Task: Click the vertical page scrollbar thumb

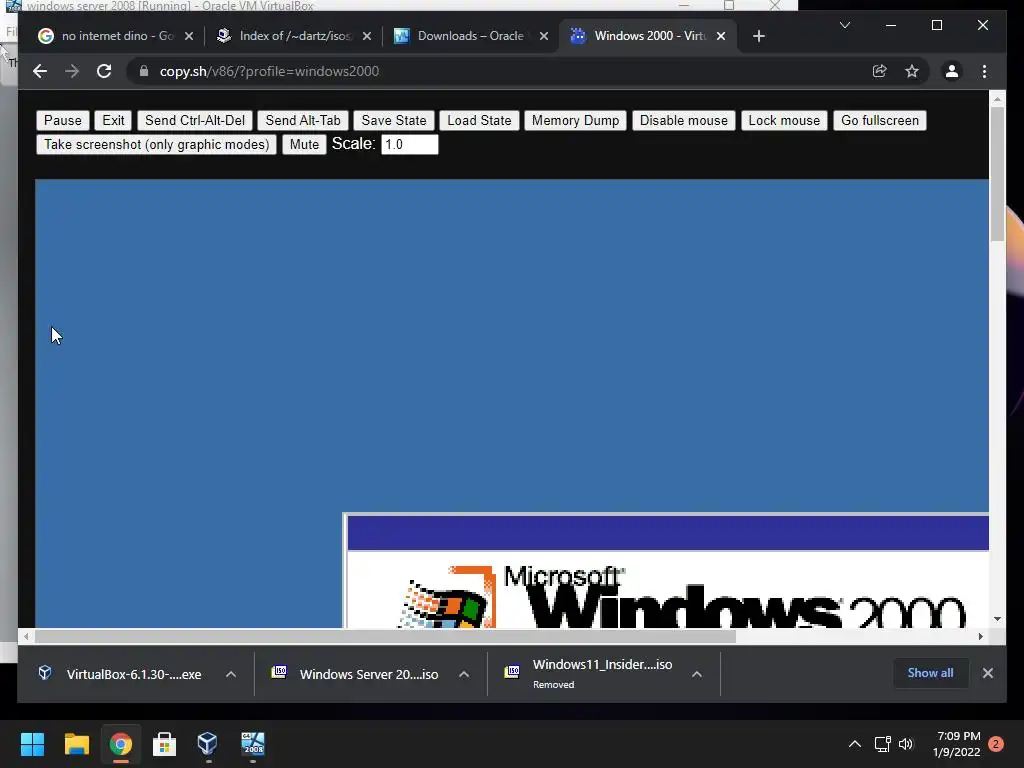Action: [997, 174]
